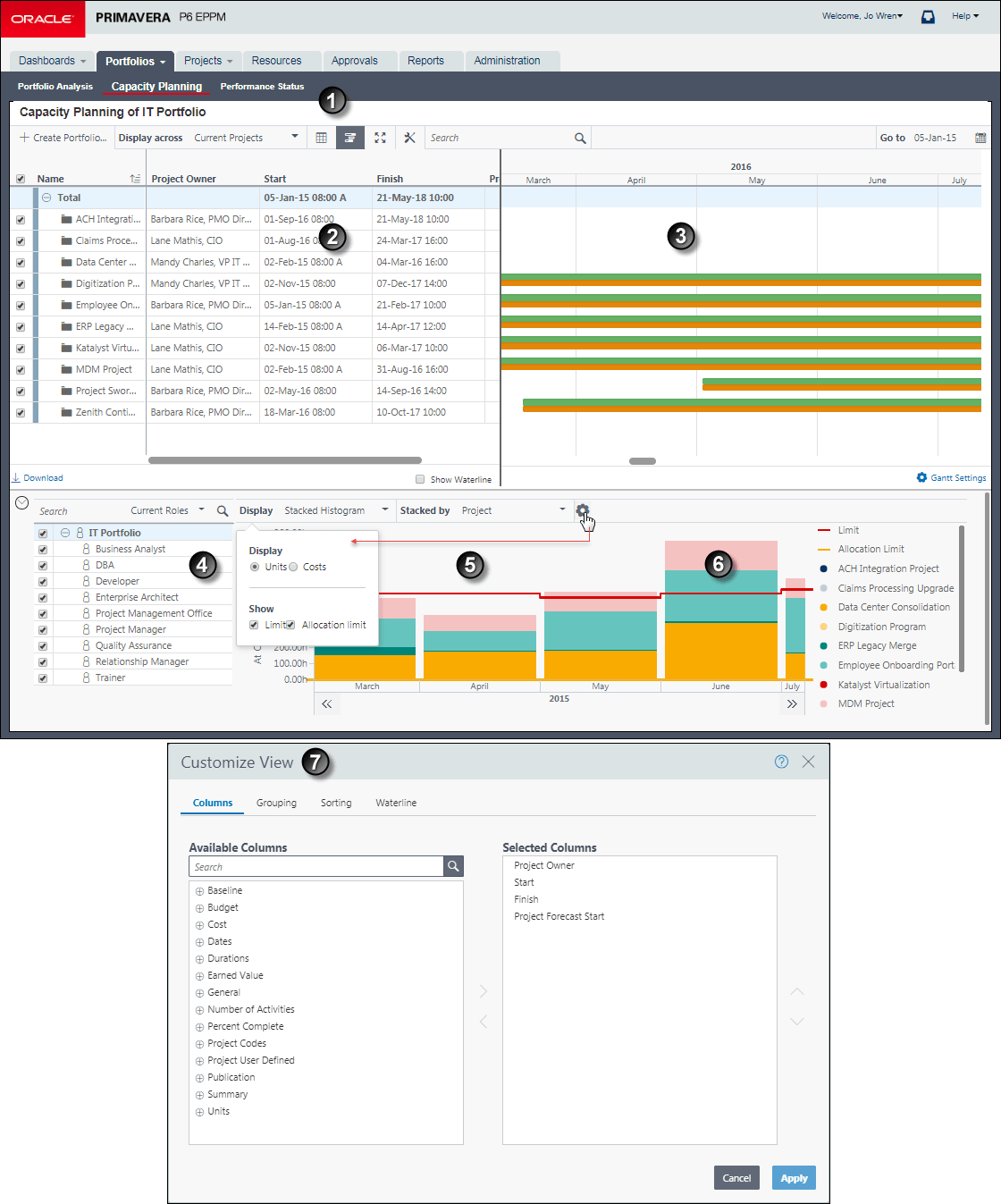
Task: Close the Customize View dialog
Action: coord(808,762)
